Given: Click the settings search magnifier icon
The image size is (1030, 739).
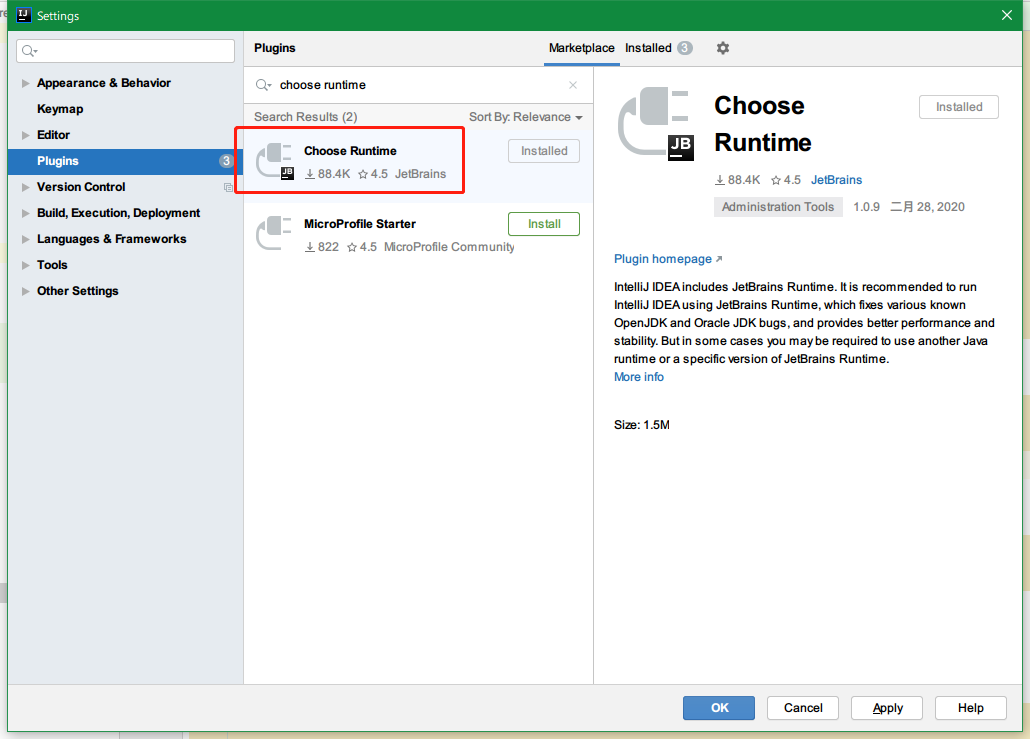Looking at the screenshot, I should tap(29, 51).
